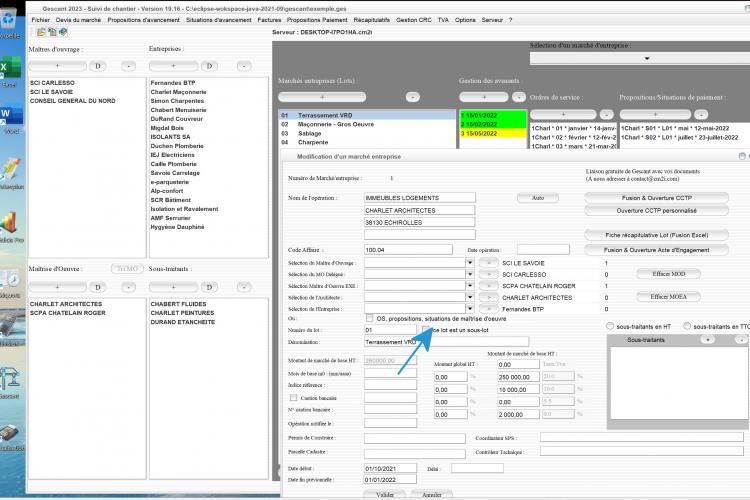Click the blue globe server toolbar icon
The image size is (750, 500).
point(63,32)
